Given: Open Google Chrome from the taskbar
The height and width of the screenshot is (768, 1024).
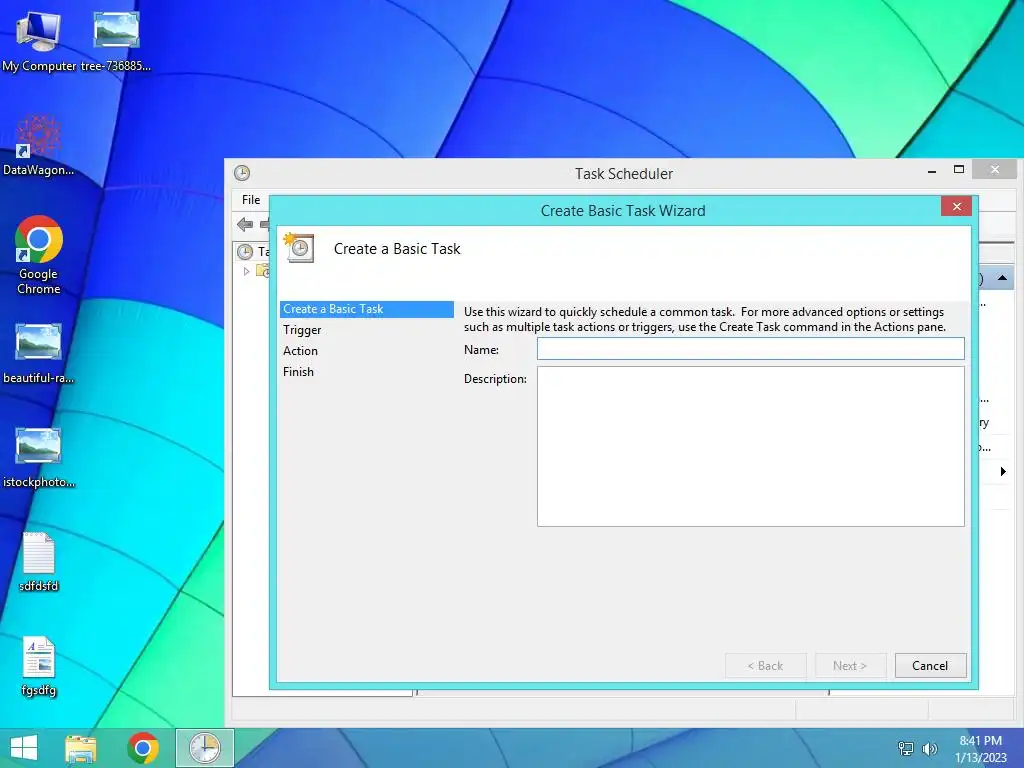Looking at the screenshot, I should tap(143, 748).
